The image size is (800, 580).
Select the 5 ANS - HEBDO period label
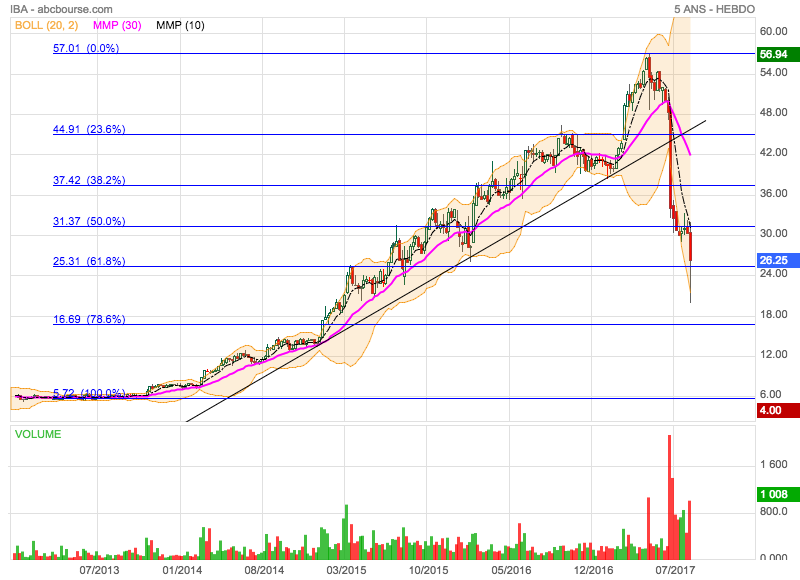714,9
